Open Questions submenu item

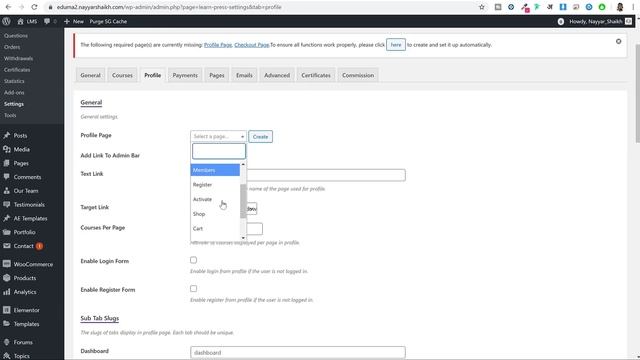16,36
